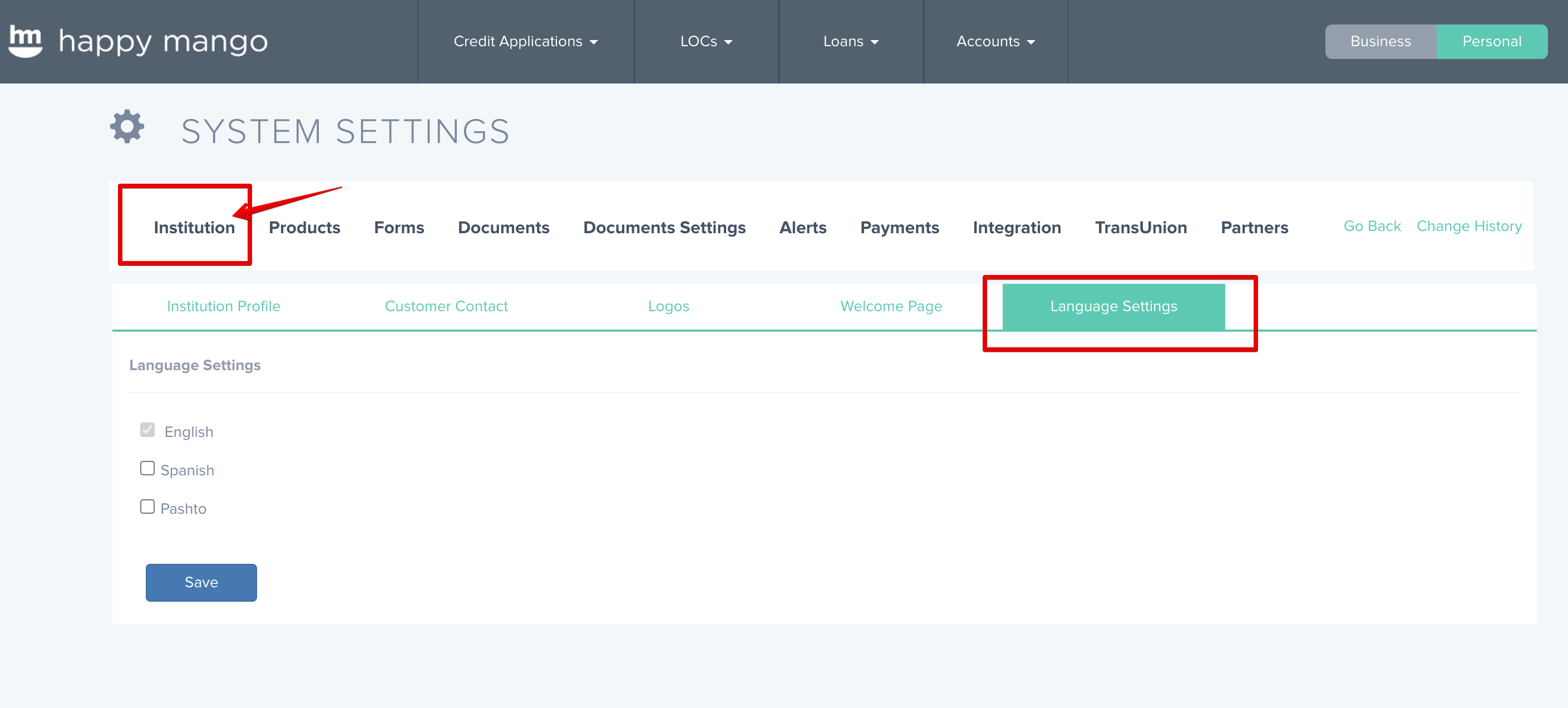
Task: Click the Go Back link
Action: click(1372, 226)
